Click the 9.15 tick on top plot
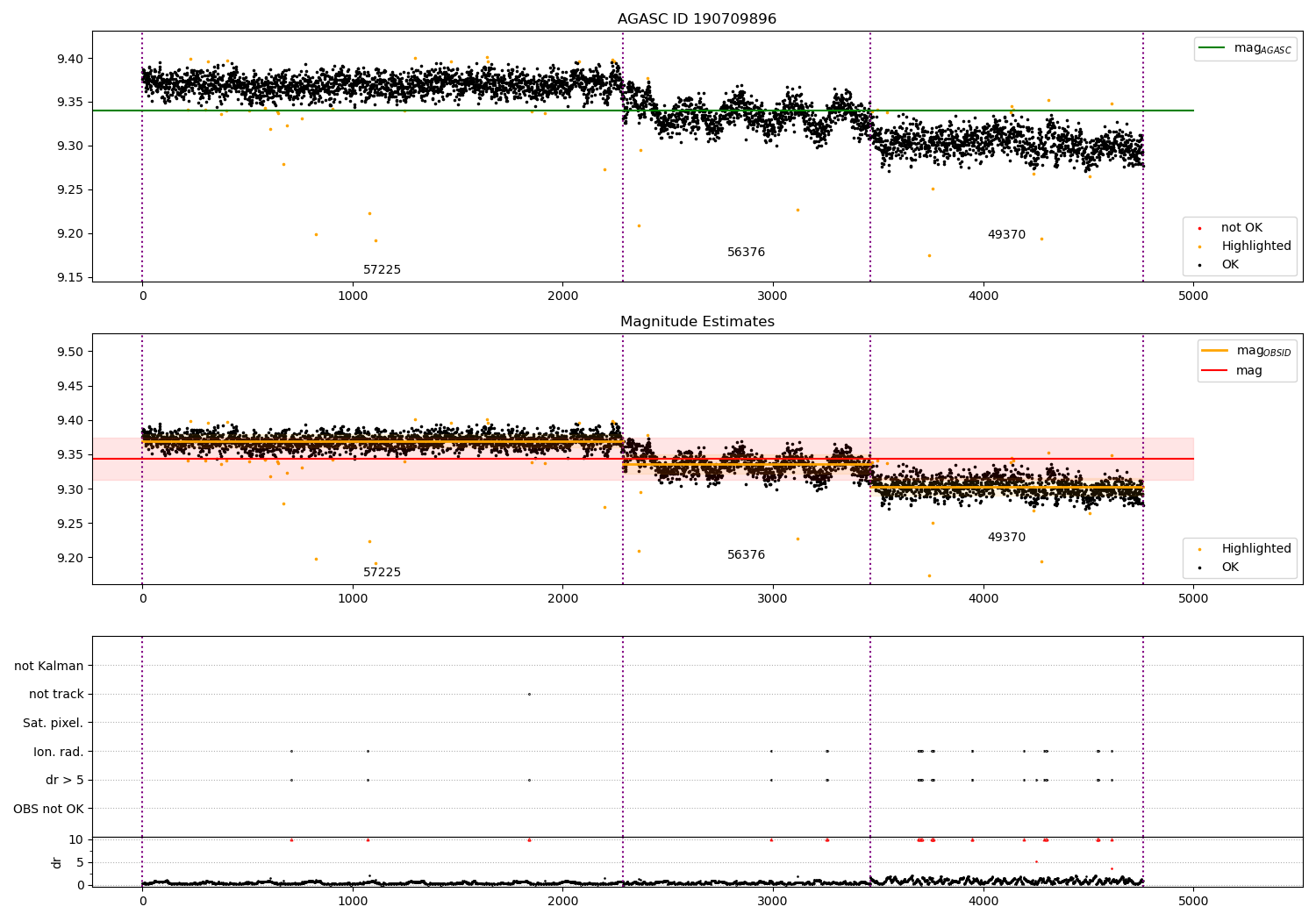1316x921 pixels. point(71,278)
